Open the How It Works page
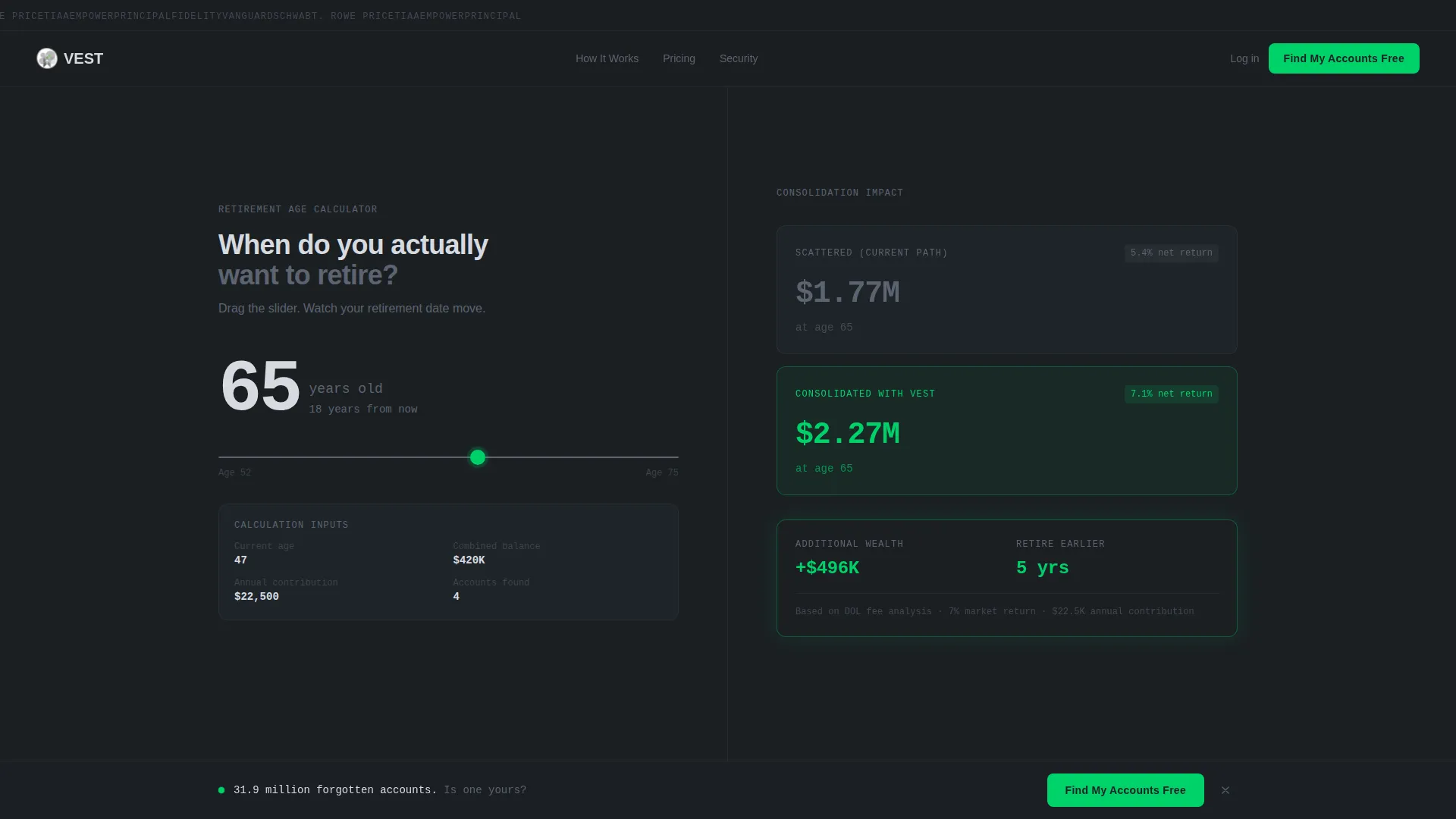This screenshot has height=819, width=1456. point(607,58)
